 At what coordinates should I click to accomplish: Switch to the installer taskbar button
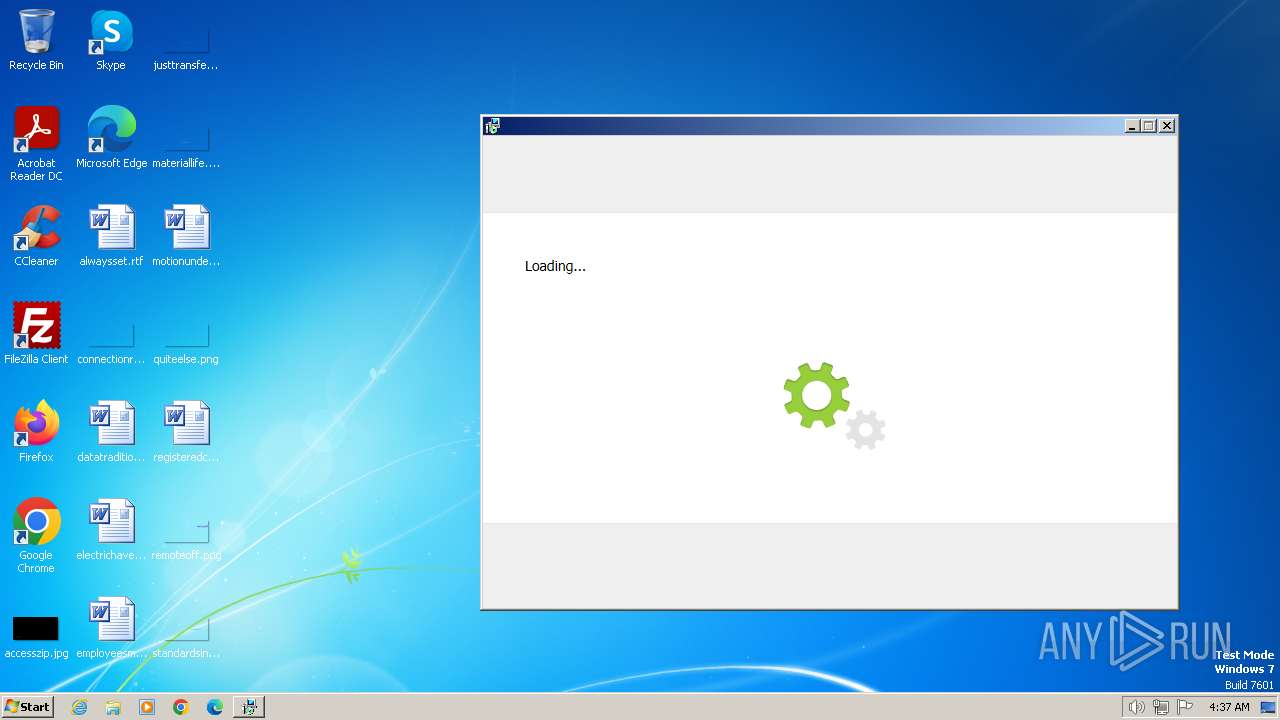coord(249,707)
